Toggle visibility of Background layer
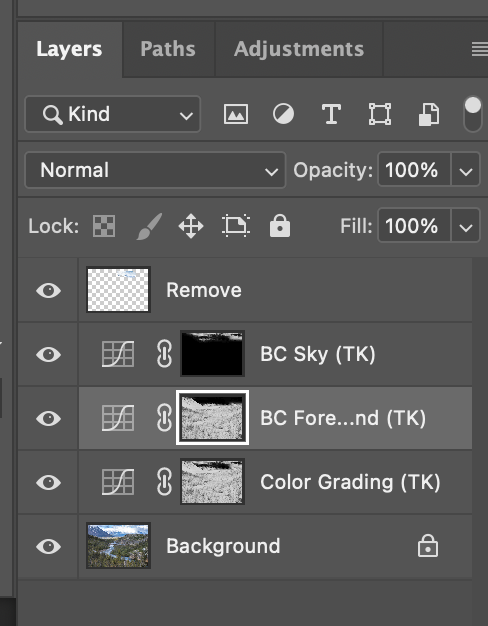The image size is (488, 626). click(48, 546)
